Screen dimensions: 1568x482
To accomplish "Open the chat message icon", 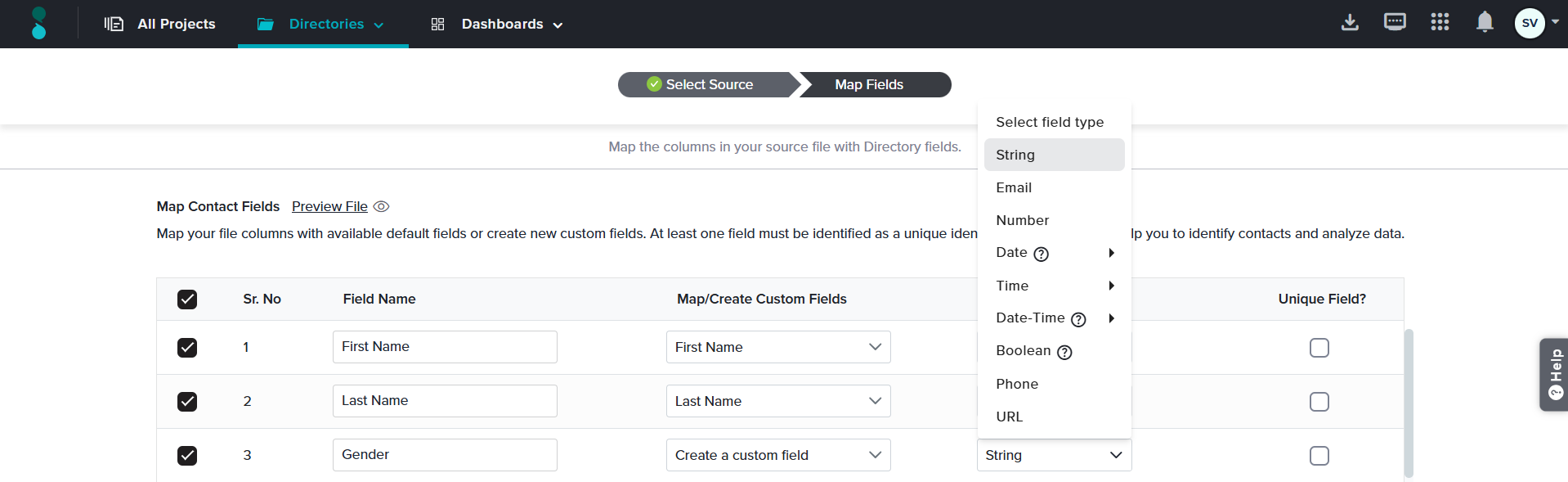I will 1395,22.
